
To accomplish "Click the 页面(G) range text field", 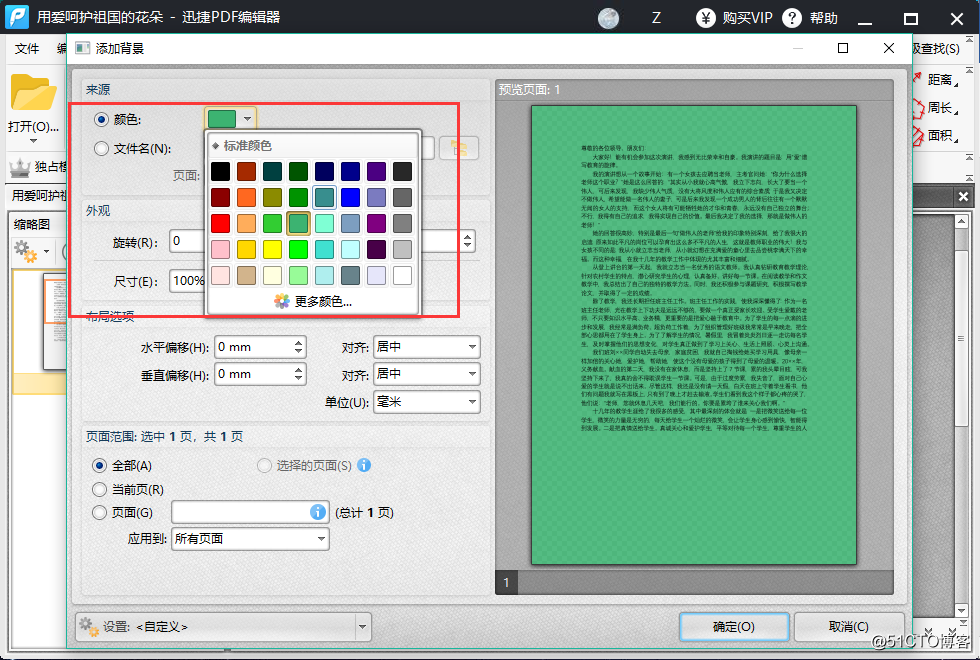I will (x=249, y=512).
